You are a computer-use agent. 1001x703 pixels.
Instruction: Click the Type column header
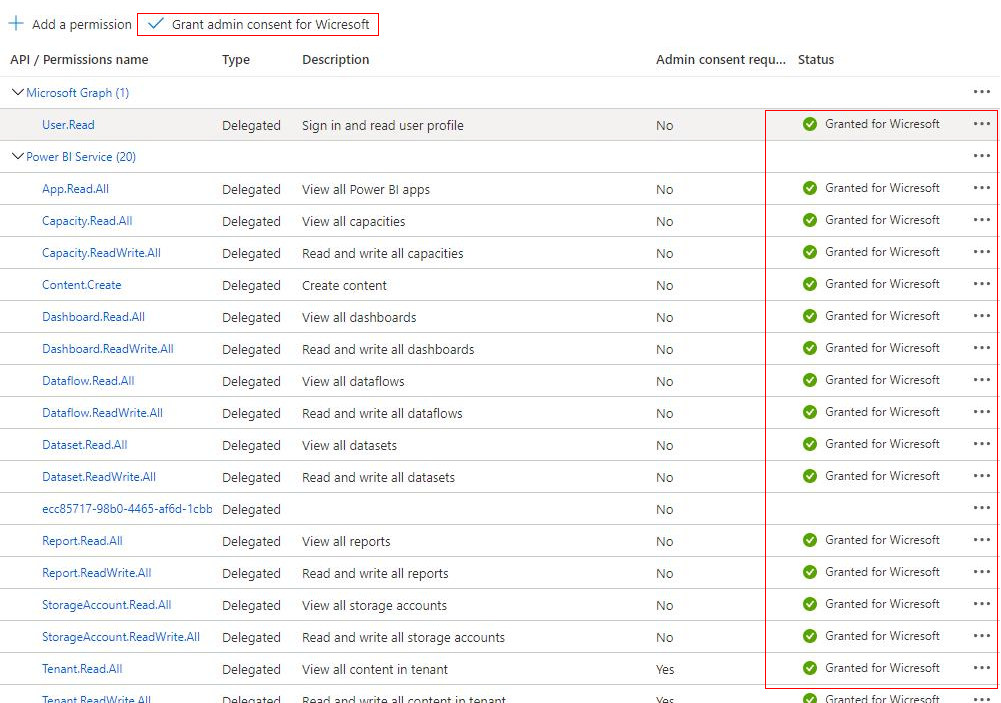[236, 59]
